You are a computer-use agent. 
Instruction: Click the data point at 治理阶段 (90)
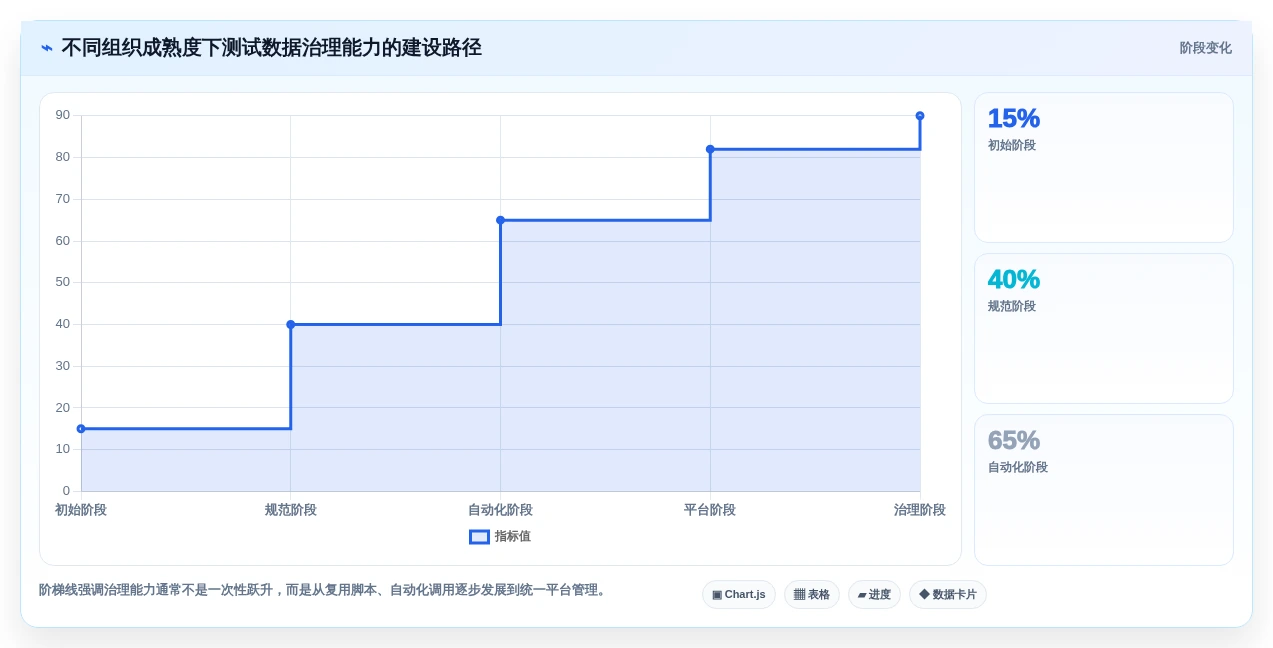(920, 116)
